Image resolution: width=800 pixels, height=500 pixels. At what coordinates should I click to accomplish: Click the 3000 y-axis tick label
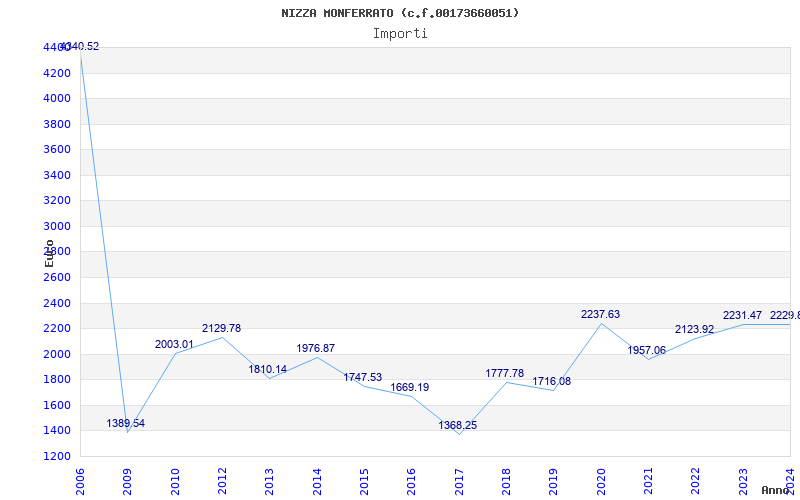[57, 227]
